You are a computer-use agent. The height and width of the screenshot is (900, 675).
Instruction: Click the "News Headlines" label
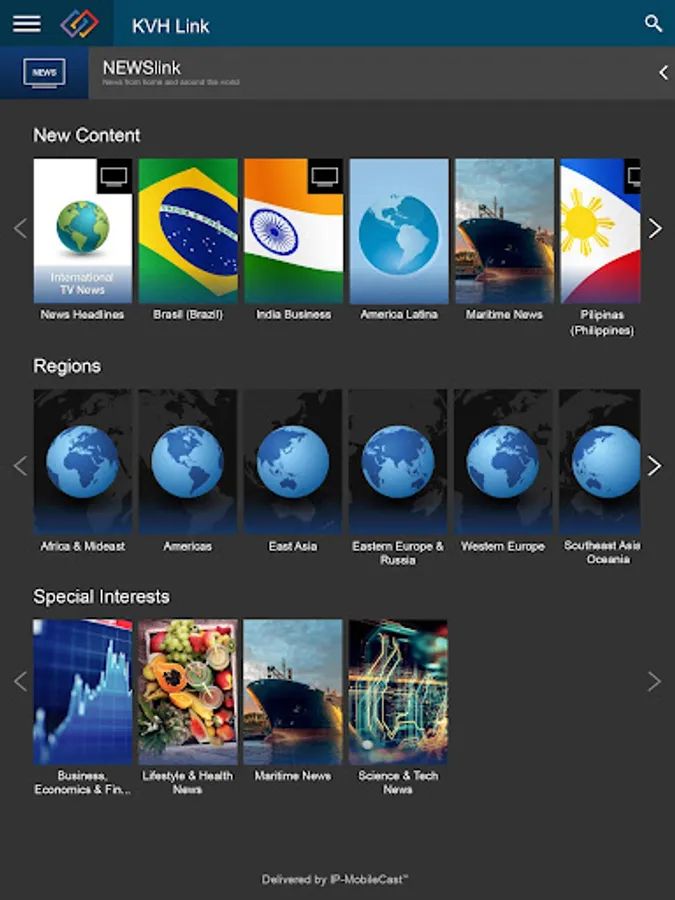[x=82, y=315]
